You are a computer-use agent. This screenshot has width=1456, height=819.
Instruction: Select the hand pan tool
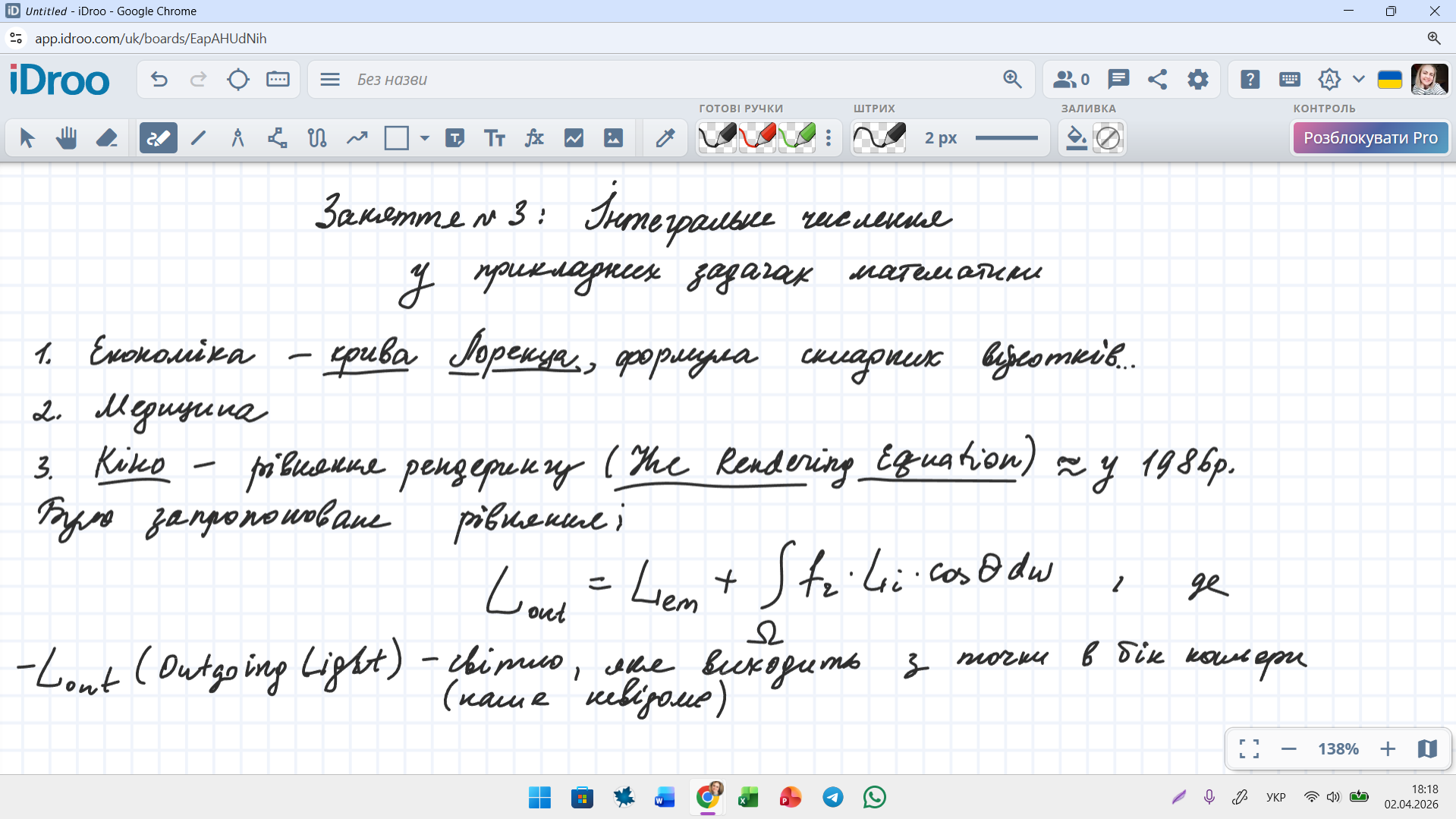pyautogui.click(x=67, y=138)
